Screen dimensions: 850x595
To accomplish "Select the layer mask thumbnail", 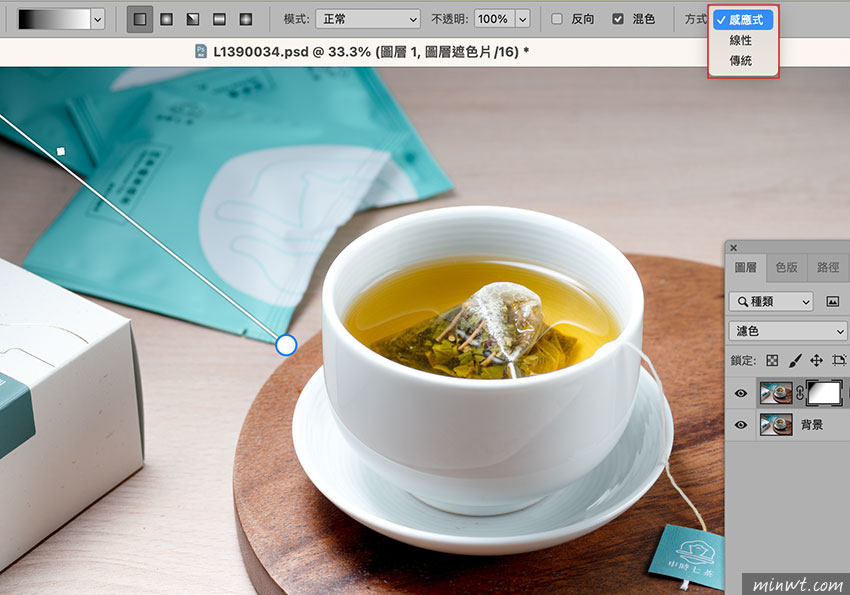I will tap(825, 393).
